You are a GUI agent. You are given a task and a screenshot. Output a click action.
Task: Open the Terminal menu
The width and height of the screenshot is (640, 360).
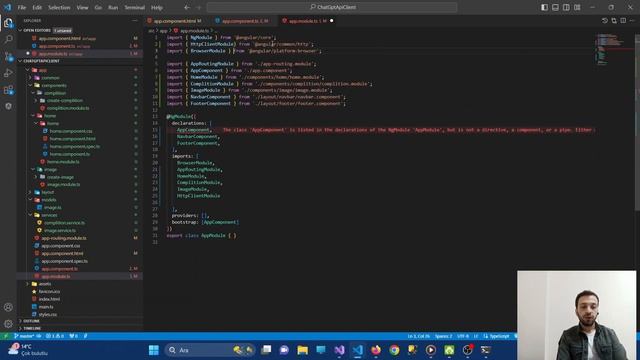[135, 7]
